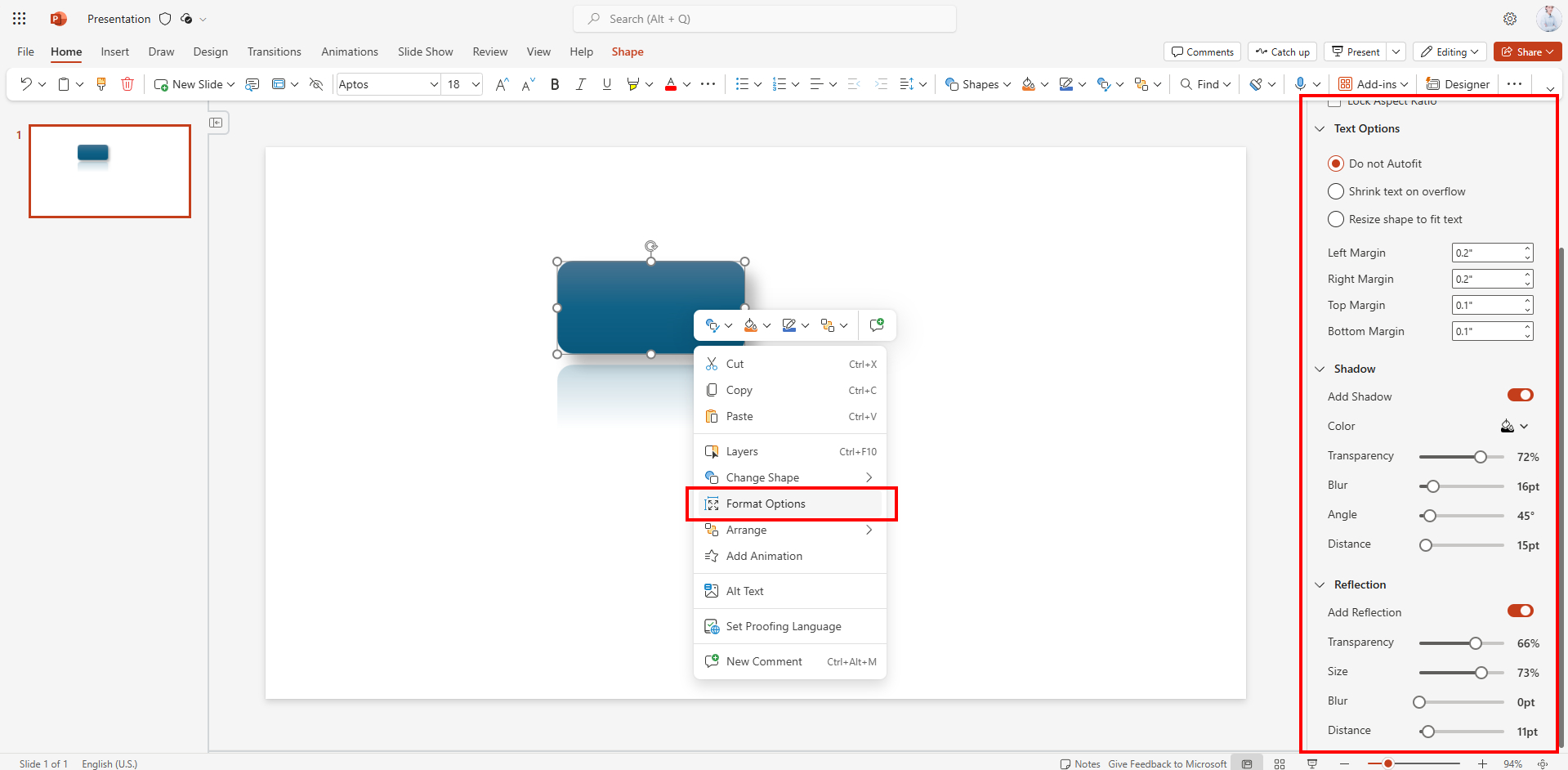The height and width of the screenshot is (770, 1568).
Task: Click the Left Margin input field
Action: (x=1492, y=253)
